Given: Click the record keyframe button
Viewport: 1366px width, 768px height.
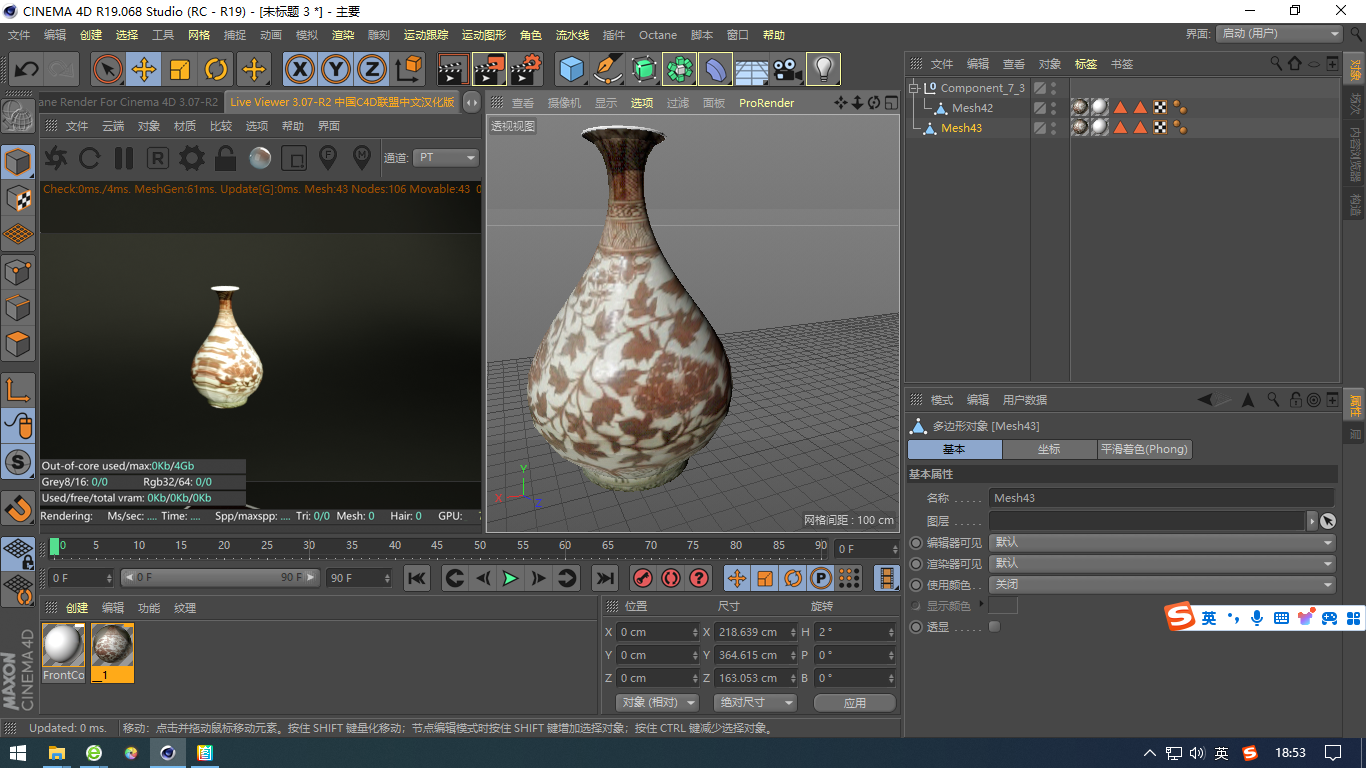Looking at the screenshot, I should [643, 578].
